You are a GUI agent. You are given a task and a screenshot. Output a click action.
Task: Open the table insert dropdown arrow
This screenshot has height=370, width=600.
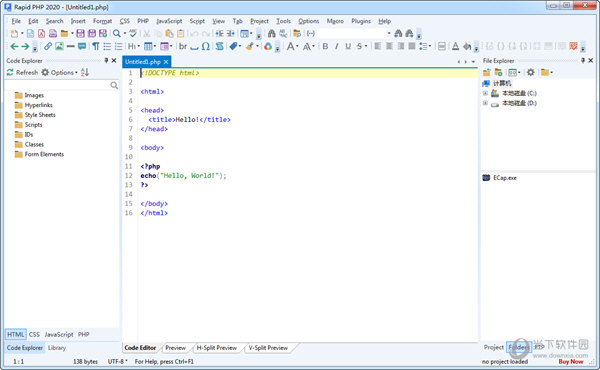[x=155, y=47]
